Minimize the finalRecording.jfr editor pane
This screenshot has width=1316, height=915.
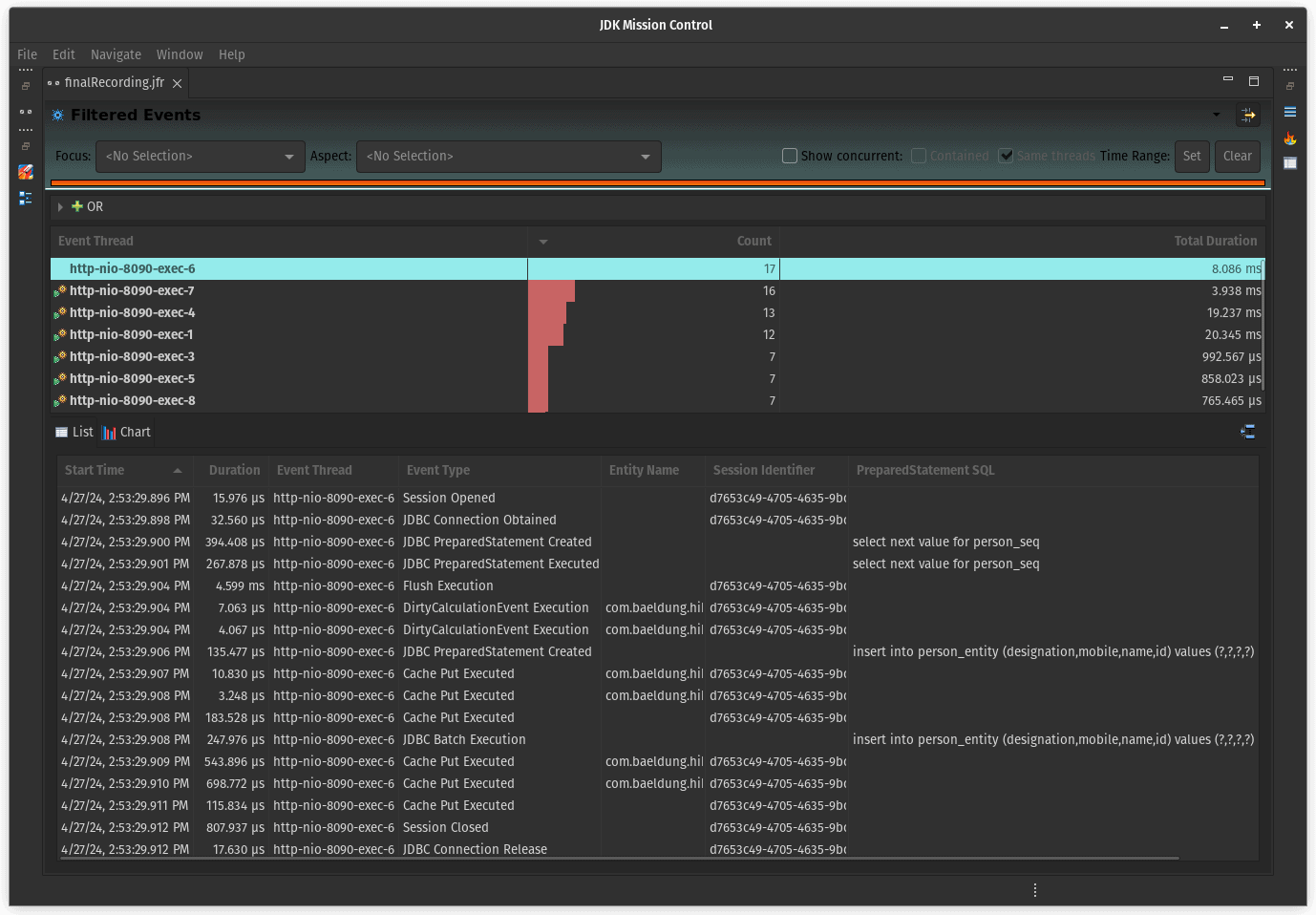[1228, 80]
